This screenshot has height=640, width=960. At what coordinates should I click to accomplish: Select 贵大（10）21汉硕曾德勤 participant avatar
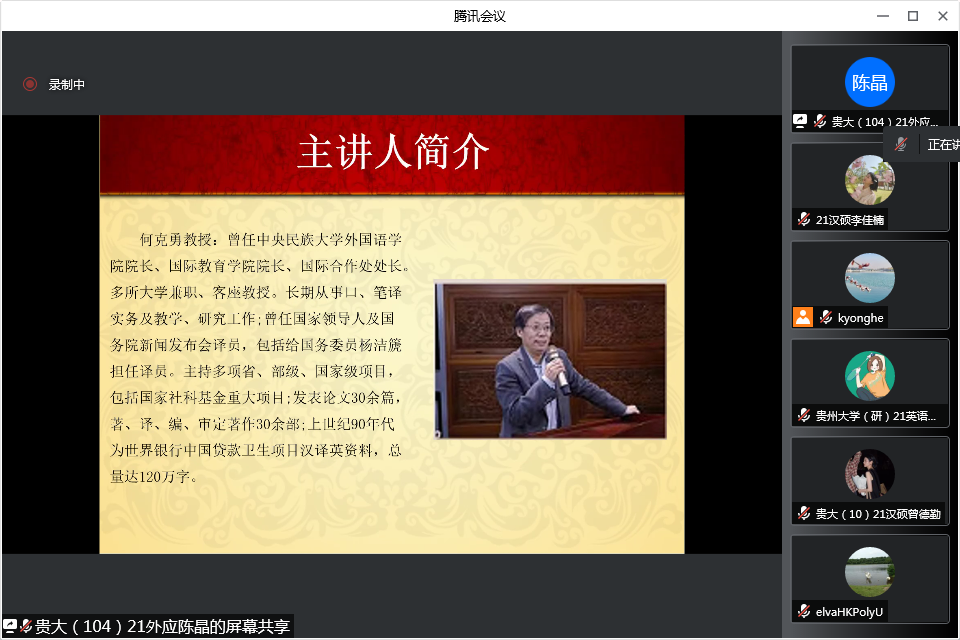coord(869,474)
